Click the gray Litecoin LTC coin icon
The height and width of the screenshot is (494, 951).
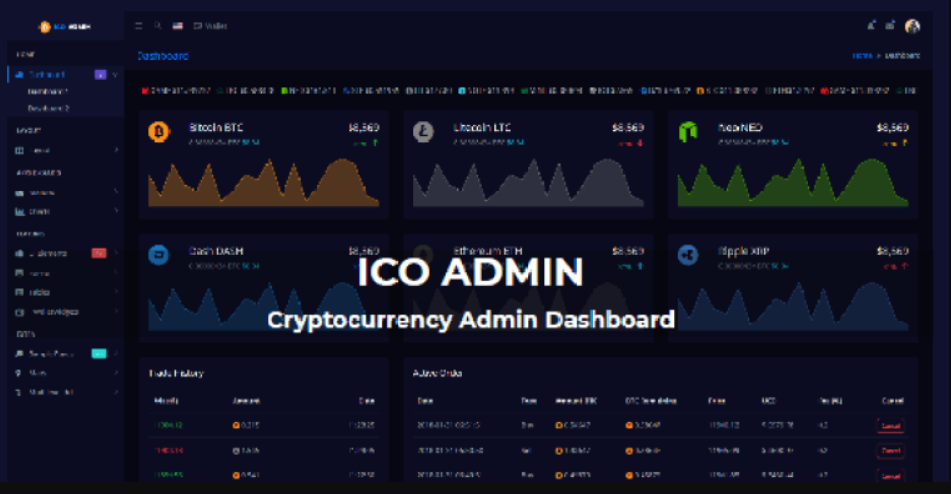423,132
